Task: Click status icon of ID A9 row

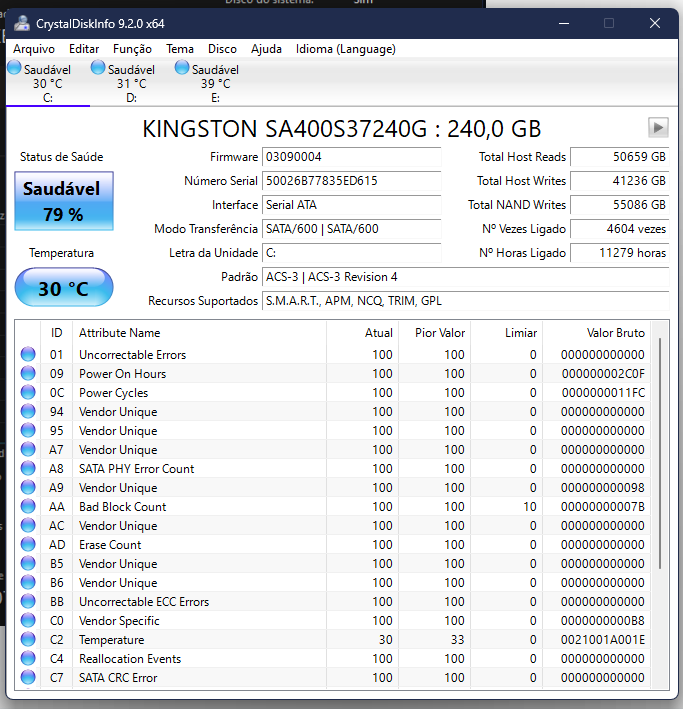Action: click(28, 487)
